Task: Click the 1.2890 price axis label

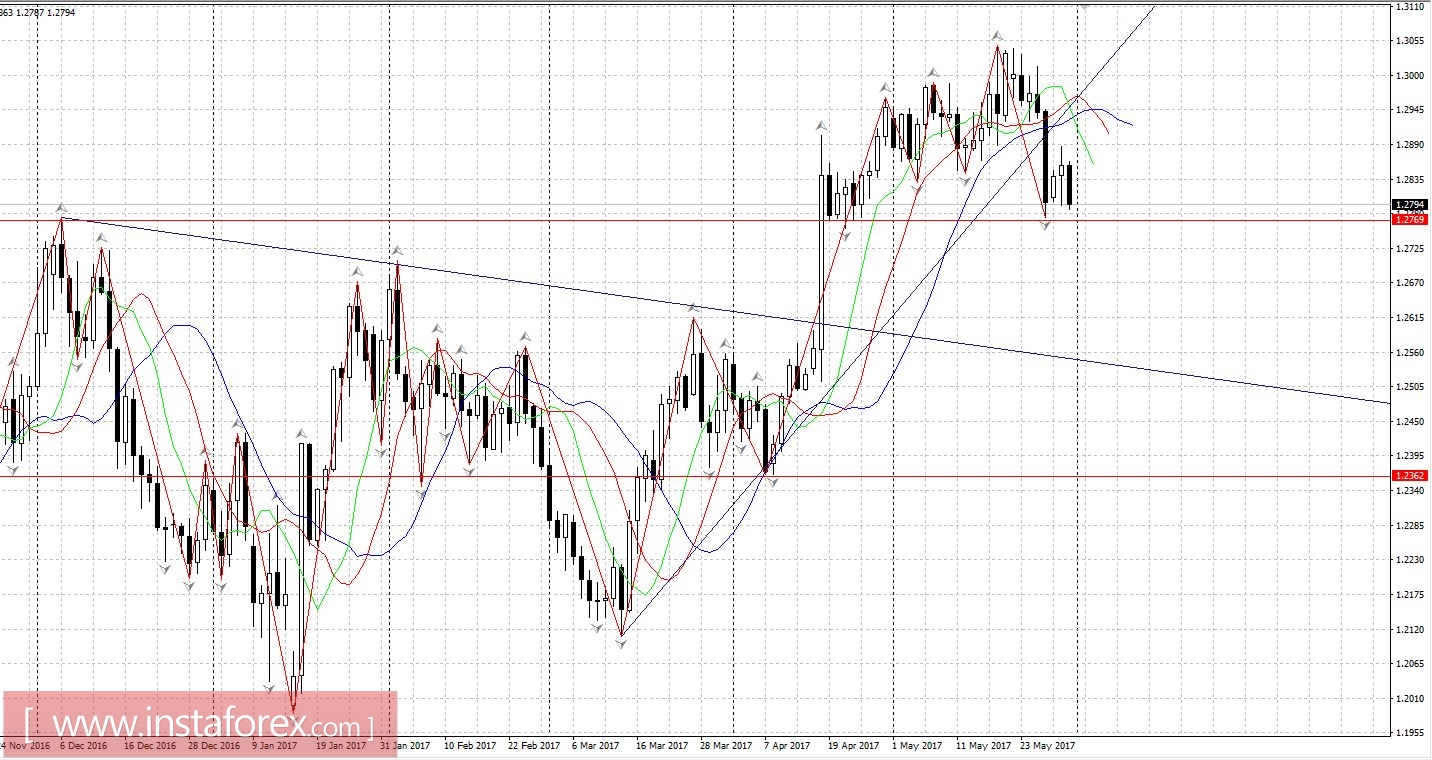Action: (1410, 145)
